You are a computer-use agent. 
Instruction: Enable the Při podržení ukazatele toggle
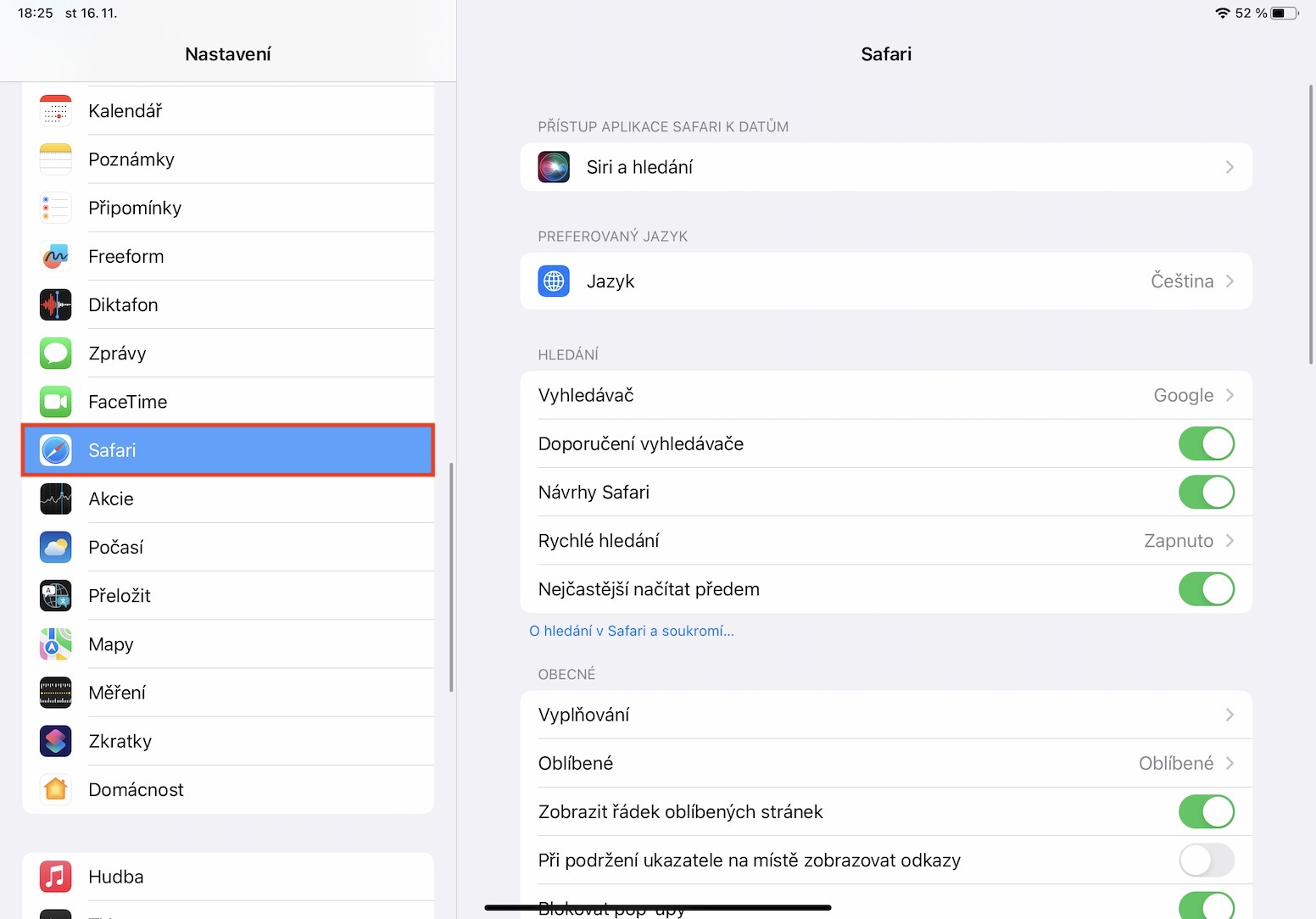click(1206, 861)
